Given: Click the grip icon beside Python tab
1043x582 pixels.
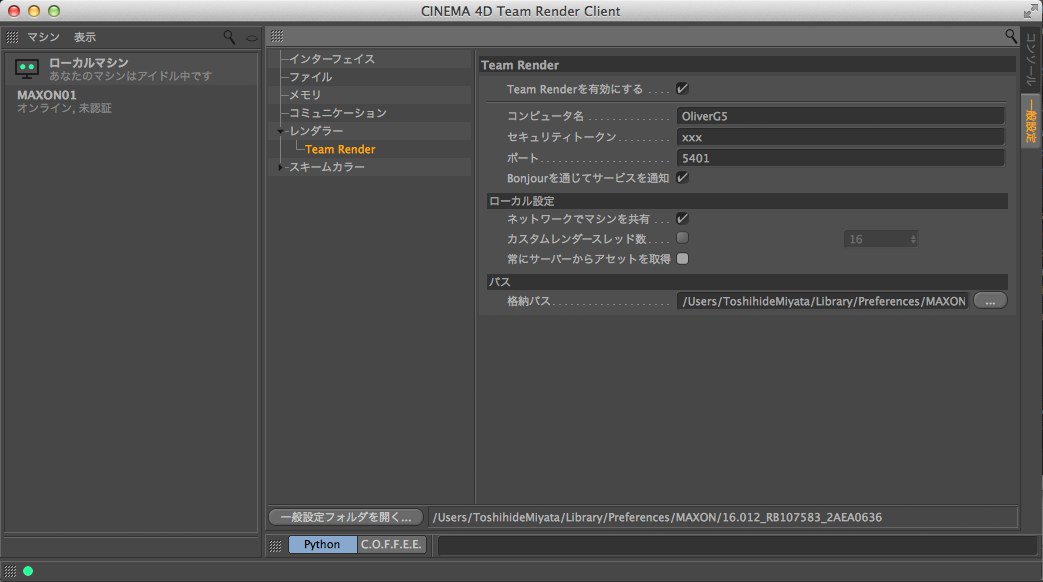Looking at the screenshot, I should (275, 545).
